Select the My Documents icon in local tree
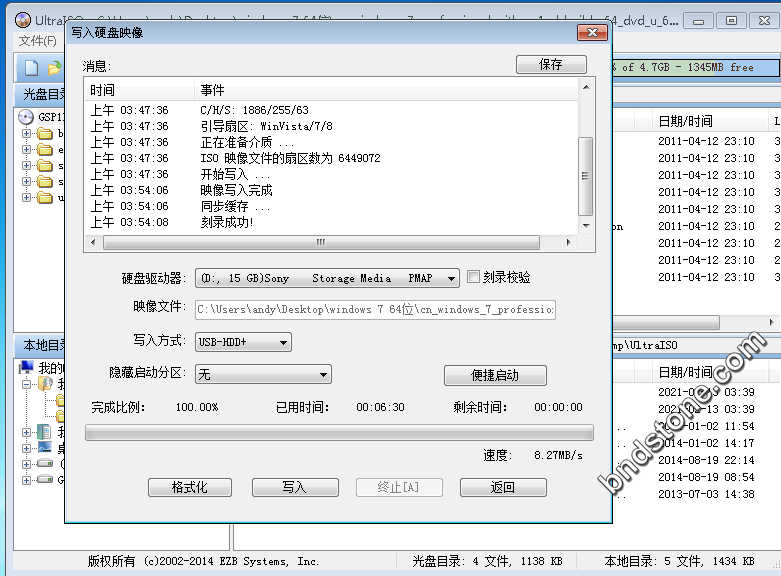Viewport: 781px width, 576px height. pyautogui.click(x=44, y=432)
